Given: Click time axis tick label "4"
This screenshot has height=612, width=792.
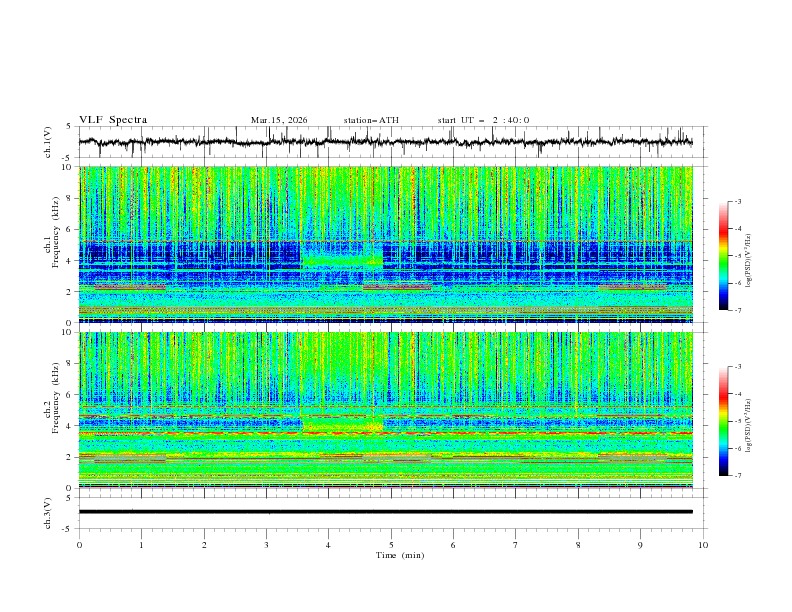Looking at the screenshot, I should pyautogui.click(x=328, y=545).
